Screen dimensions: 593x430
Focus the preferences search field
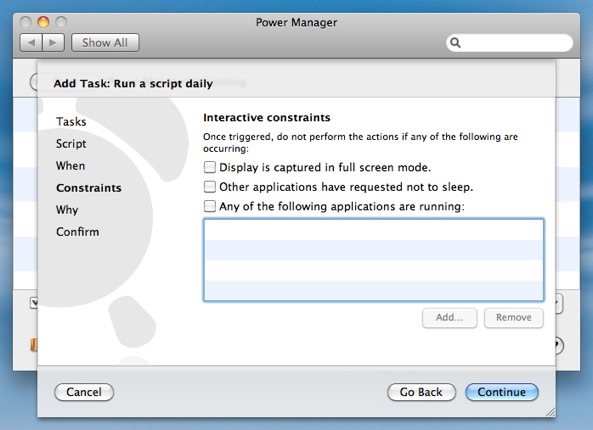[509, 43]
